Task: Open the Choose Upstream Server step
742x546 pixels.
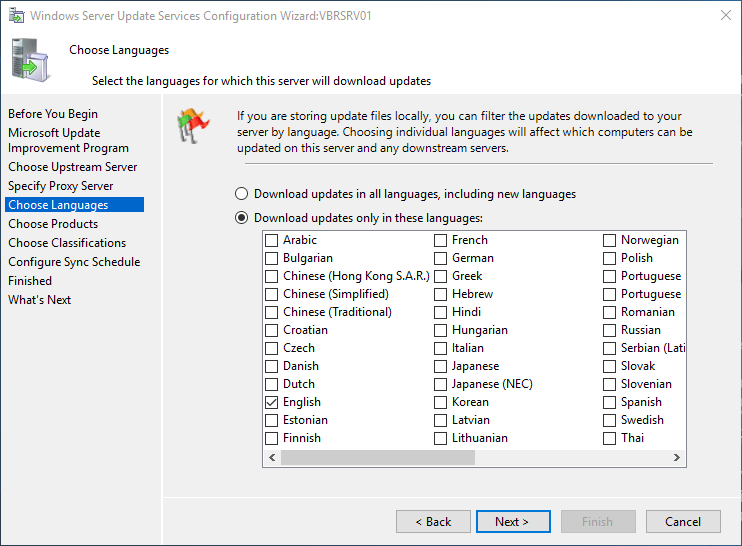Action: tap(73, 167)
